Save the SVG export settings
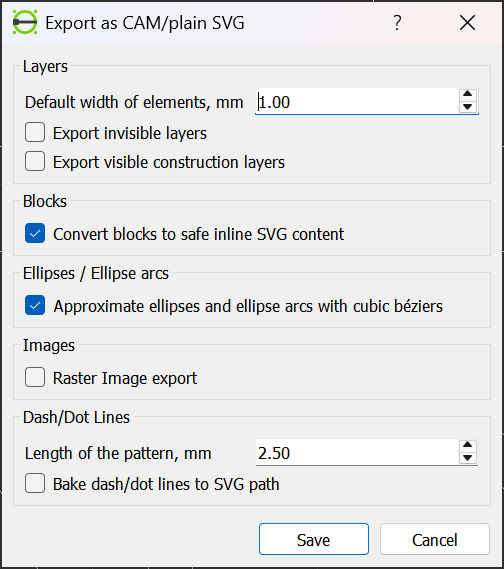504x569 pixels. [314, 539]
